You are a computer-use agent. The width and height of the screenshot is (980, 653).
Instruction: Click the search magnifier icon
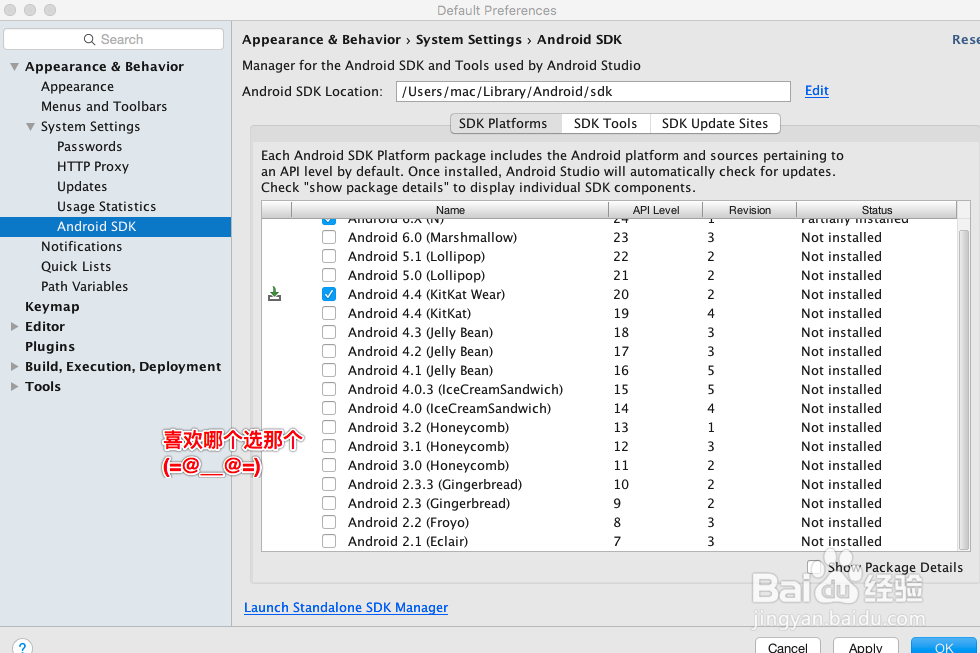pyautogui.click(x=89, y=39)
